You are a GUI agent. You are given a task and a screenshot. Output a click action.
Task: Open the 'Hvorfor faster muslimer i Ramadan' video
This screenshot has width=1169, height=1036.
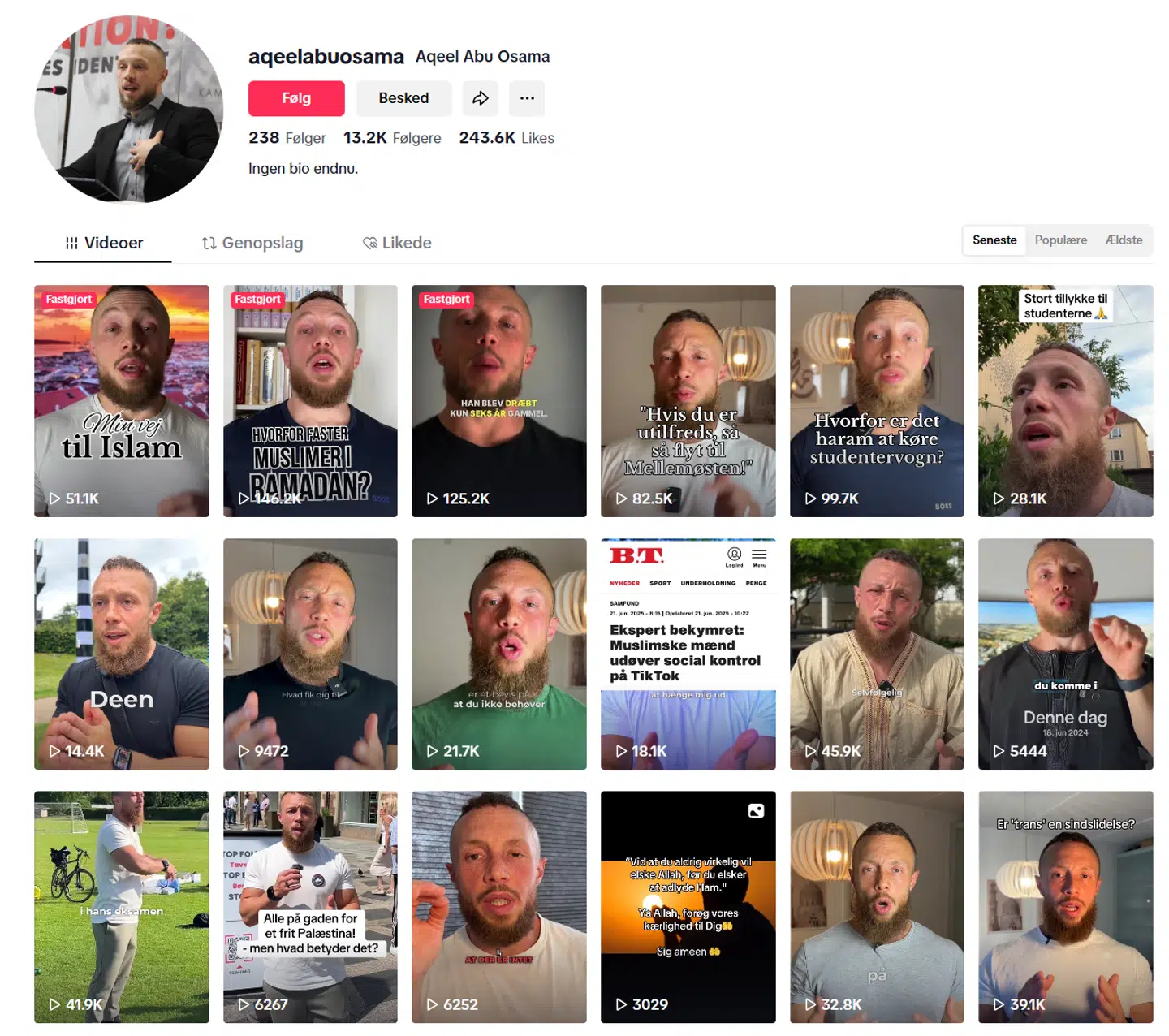[x=310, y=401]
